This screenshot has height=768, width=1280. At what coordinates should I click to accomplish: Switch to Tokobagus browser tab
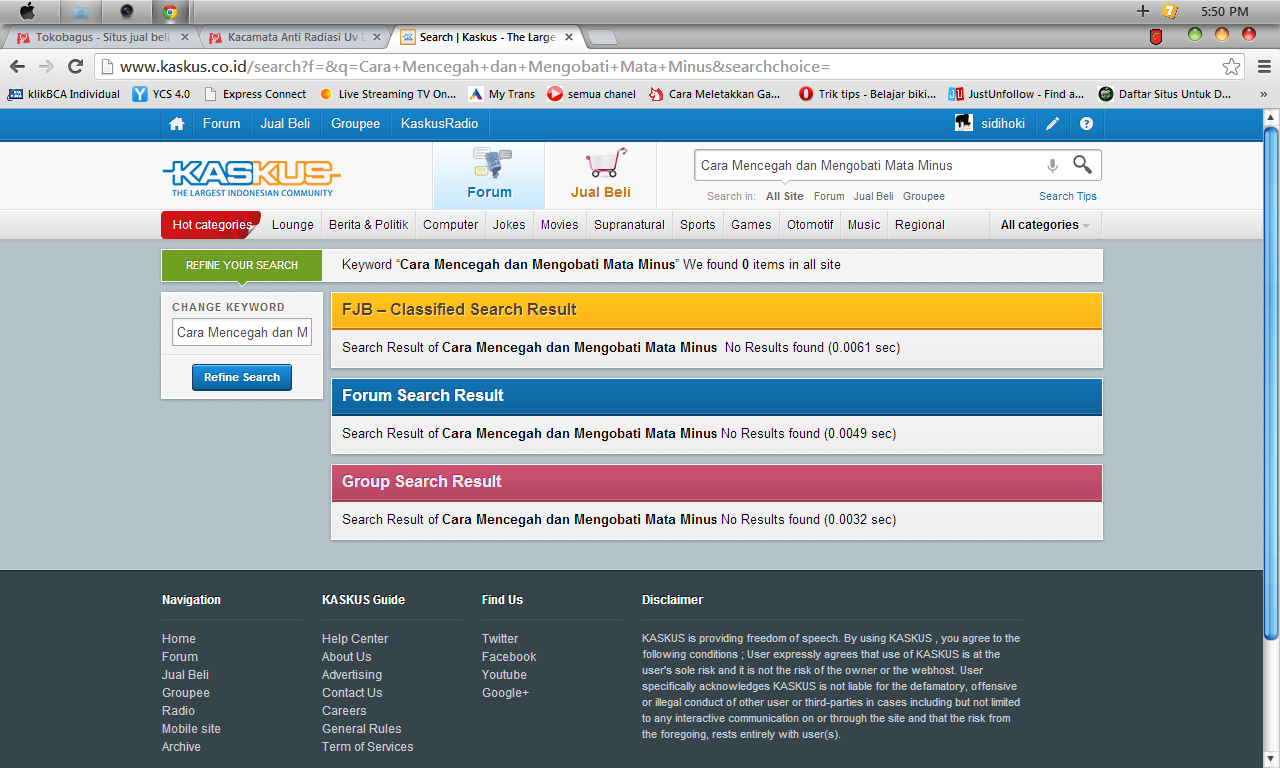100,37
